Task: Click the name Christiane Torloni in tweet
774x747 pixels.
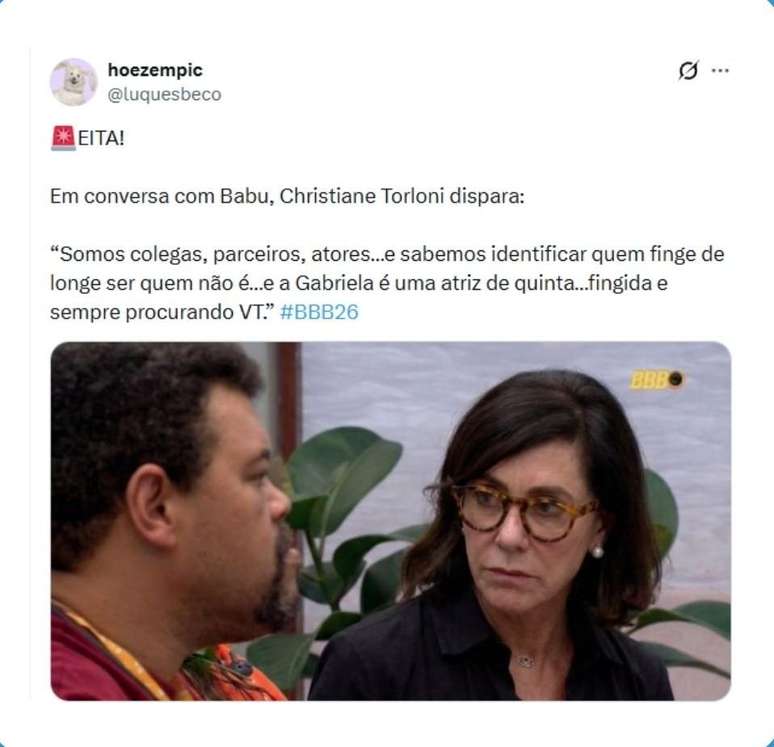Action: 362,196
